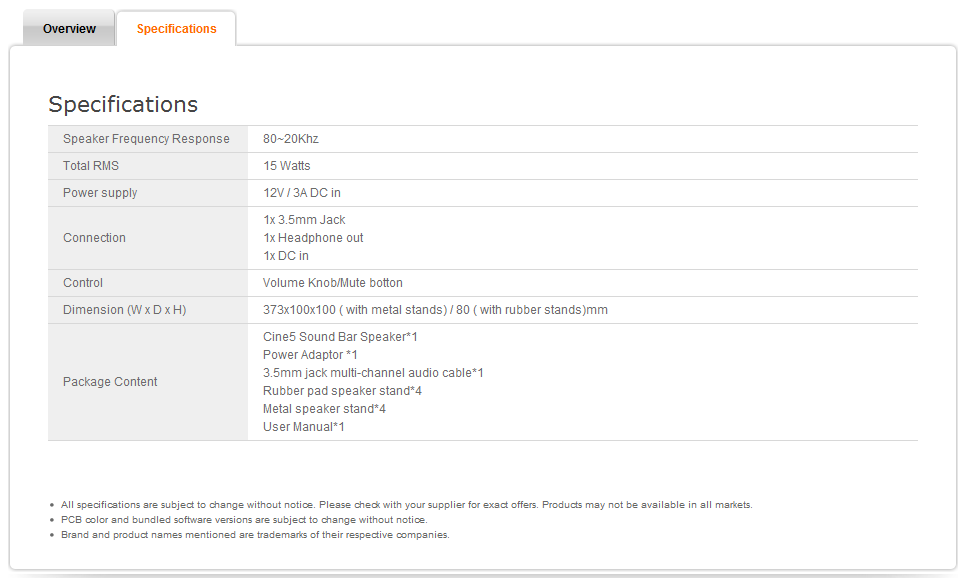The width and height of the screenshot is (965, 578).
Task: Click the 12V / 3A DC in value
Action: (302, 193)
